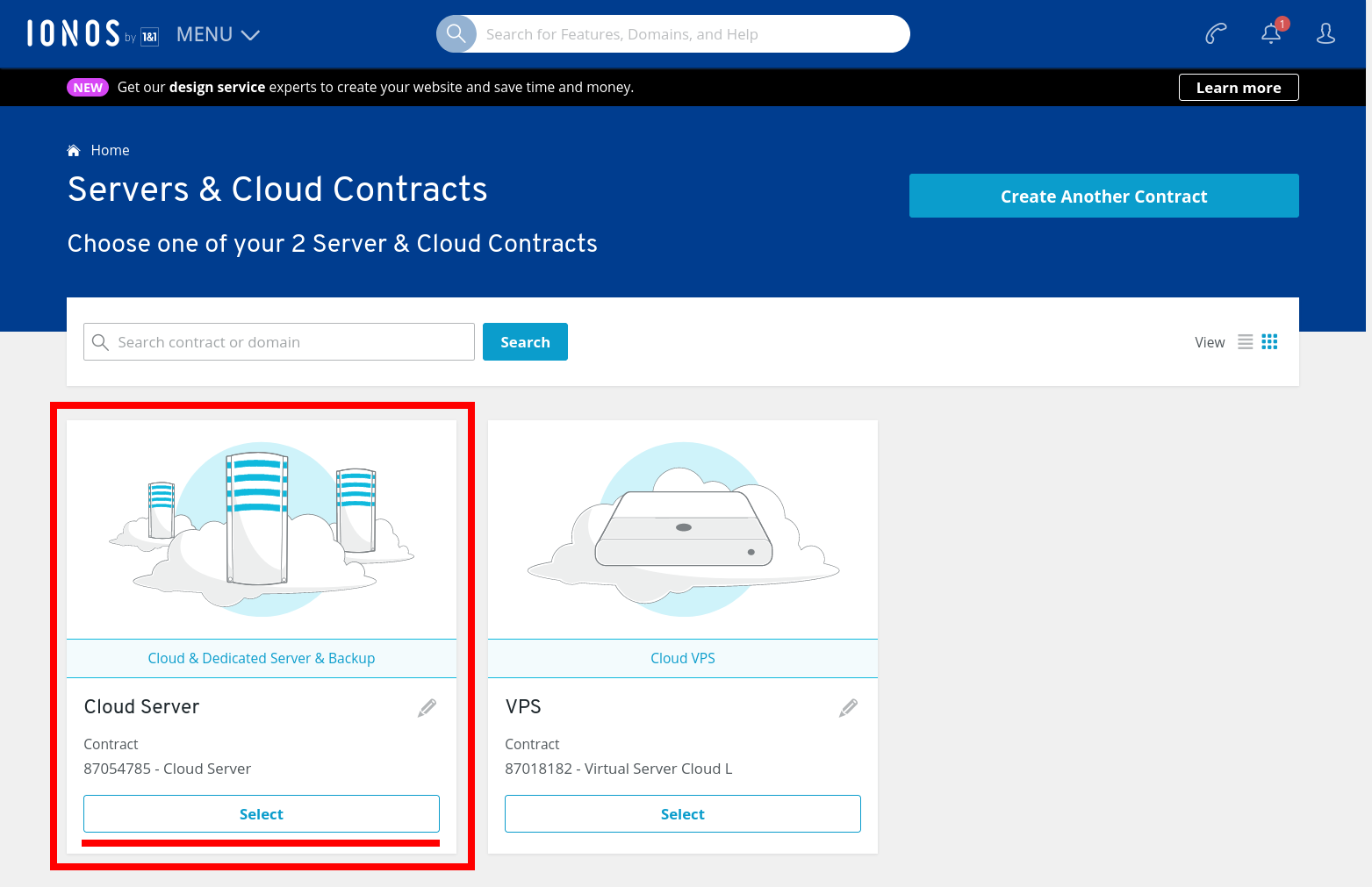Screen dimensions: 1372x887
Task: Edit the Cloud Server name pencil
Action: coord(427,708)
